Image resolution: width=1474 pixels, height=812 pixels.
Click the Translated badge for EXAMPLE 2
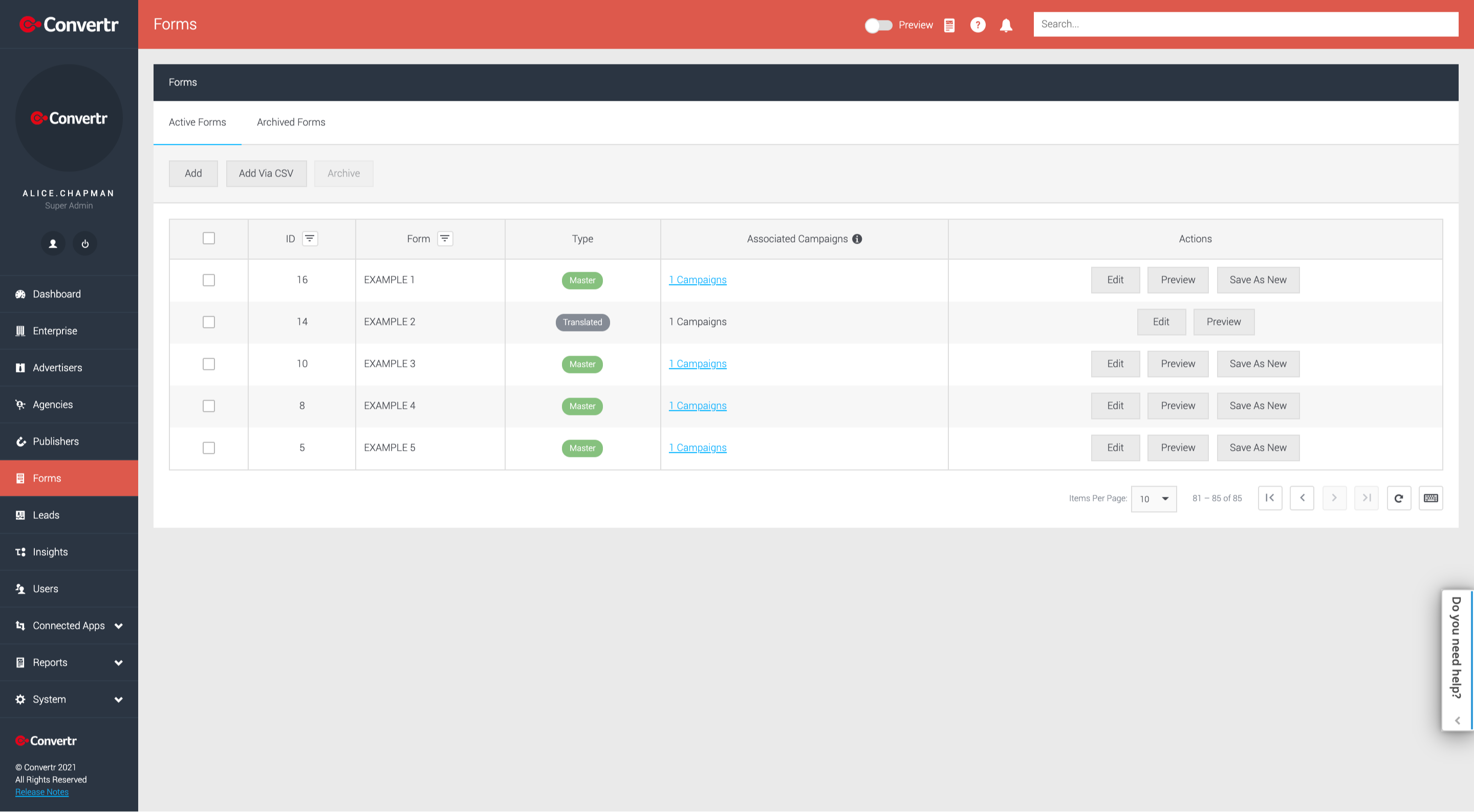click(582, 322)
